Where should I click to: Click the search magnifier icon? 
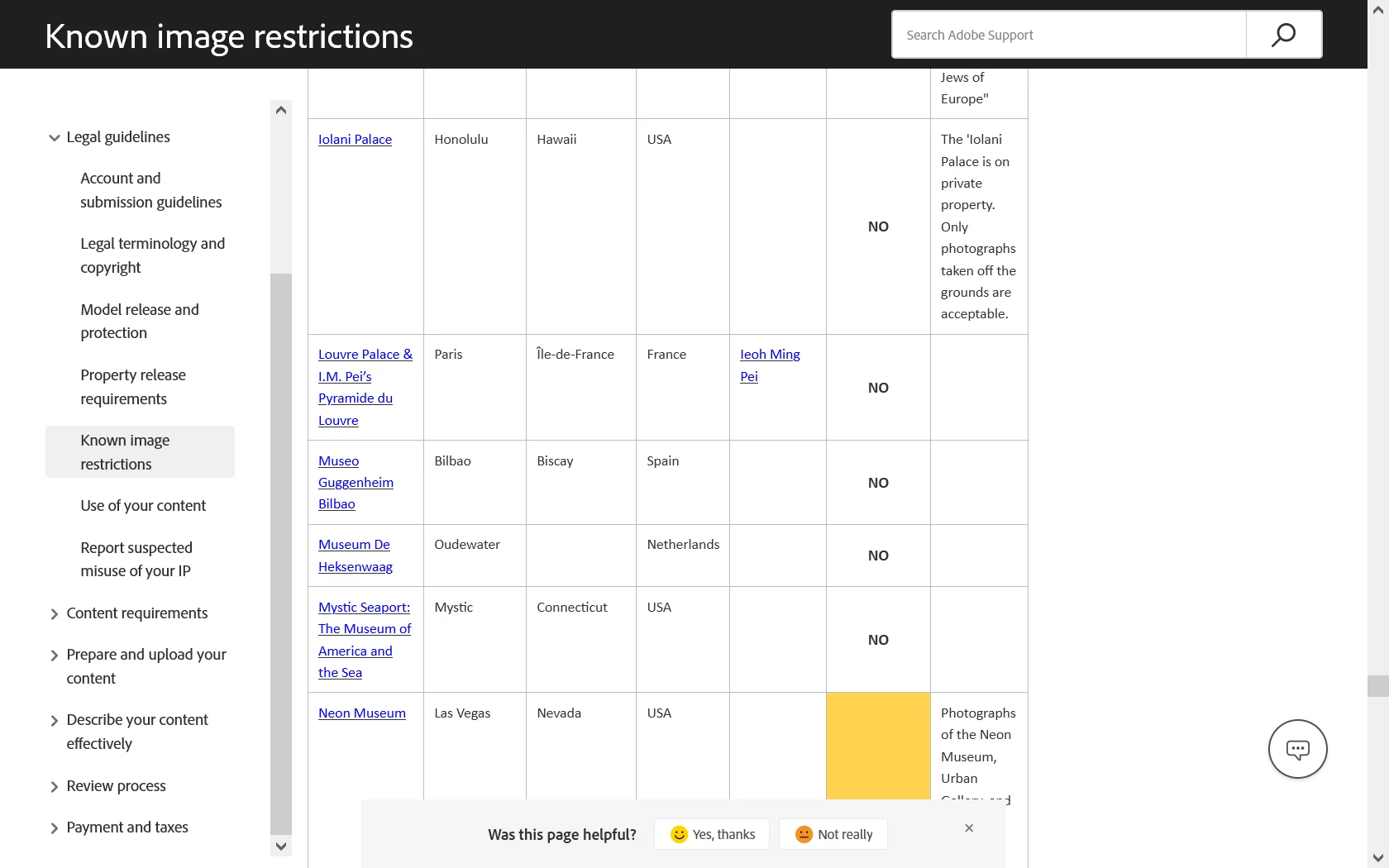pos(1283,35)
